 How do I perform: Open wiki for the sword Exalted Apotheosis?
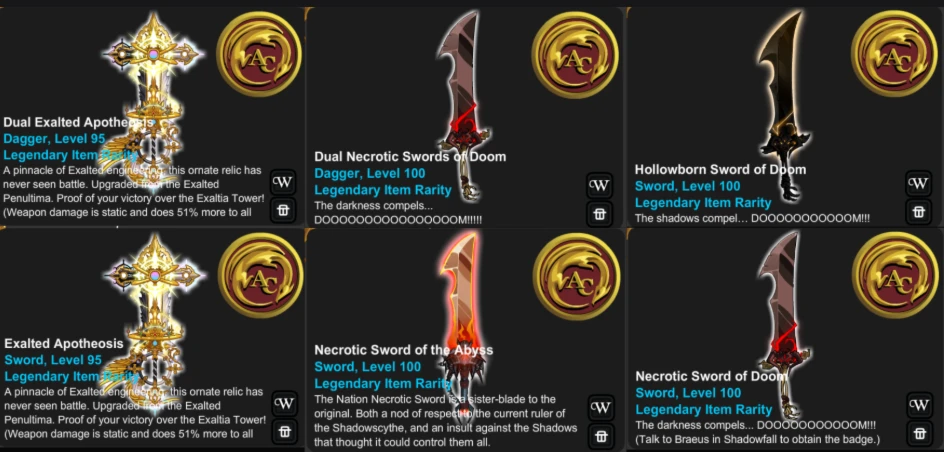(284, 403)
